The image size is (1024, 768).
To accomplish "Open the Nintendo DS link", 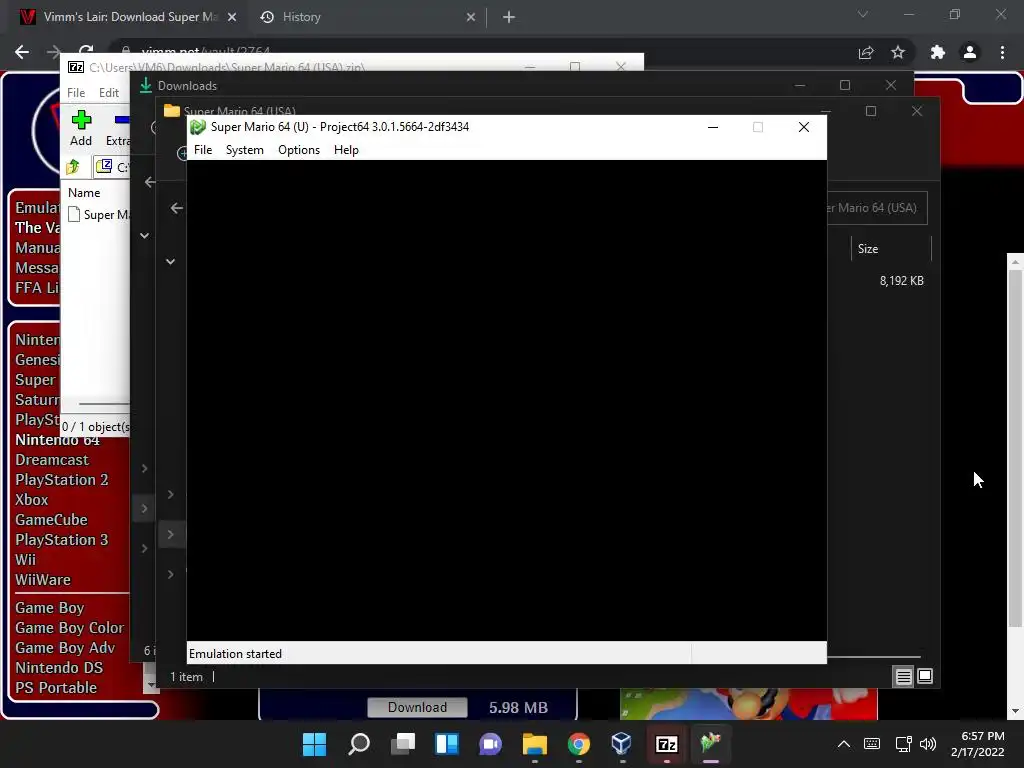I will point(59,668).
